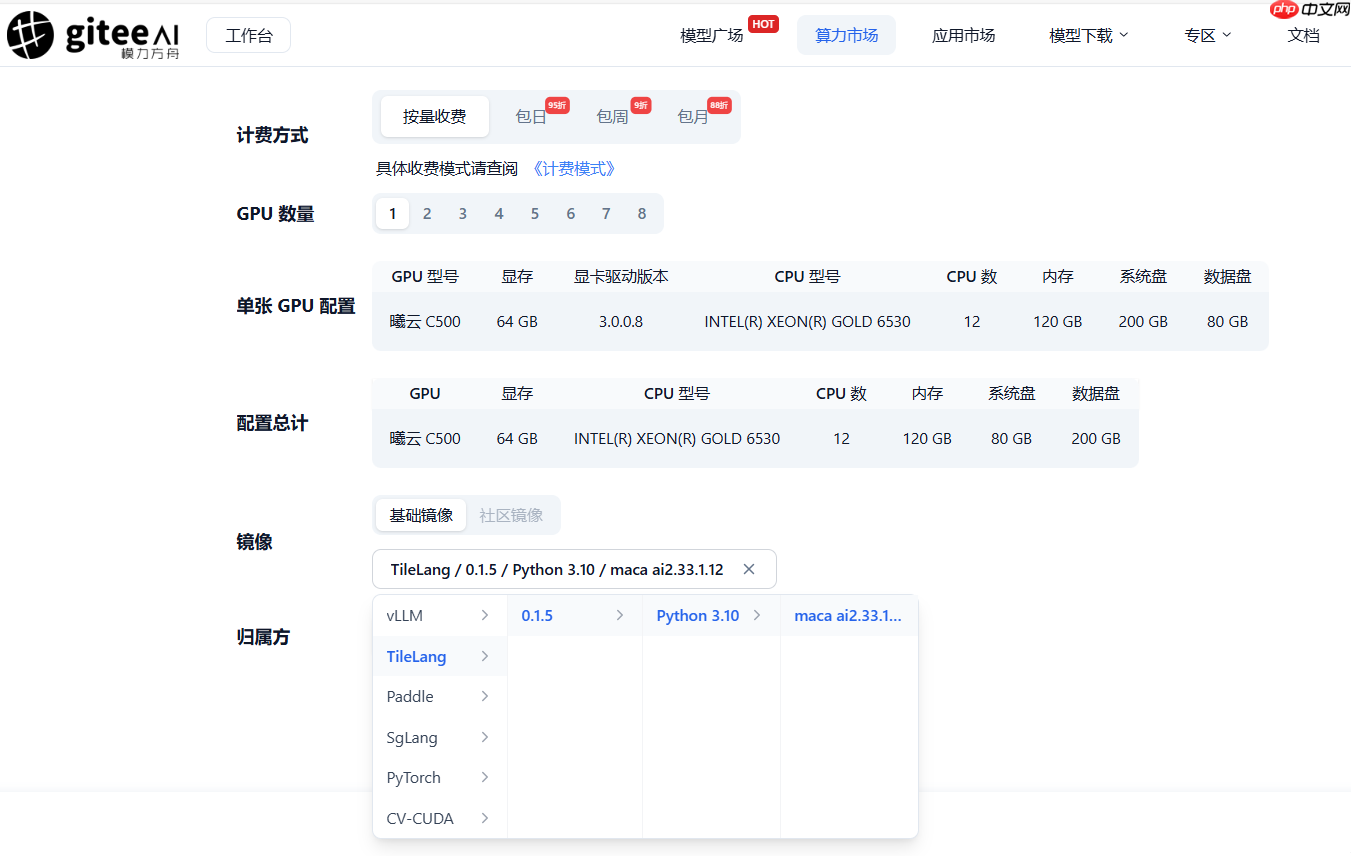Expand the PyTorch image category

(x=413, y=777)
